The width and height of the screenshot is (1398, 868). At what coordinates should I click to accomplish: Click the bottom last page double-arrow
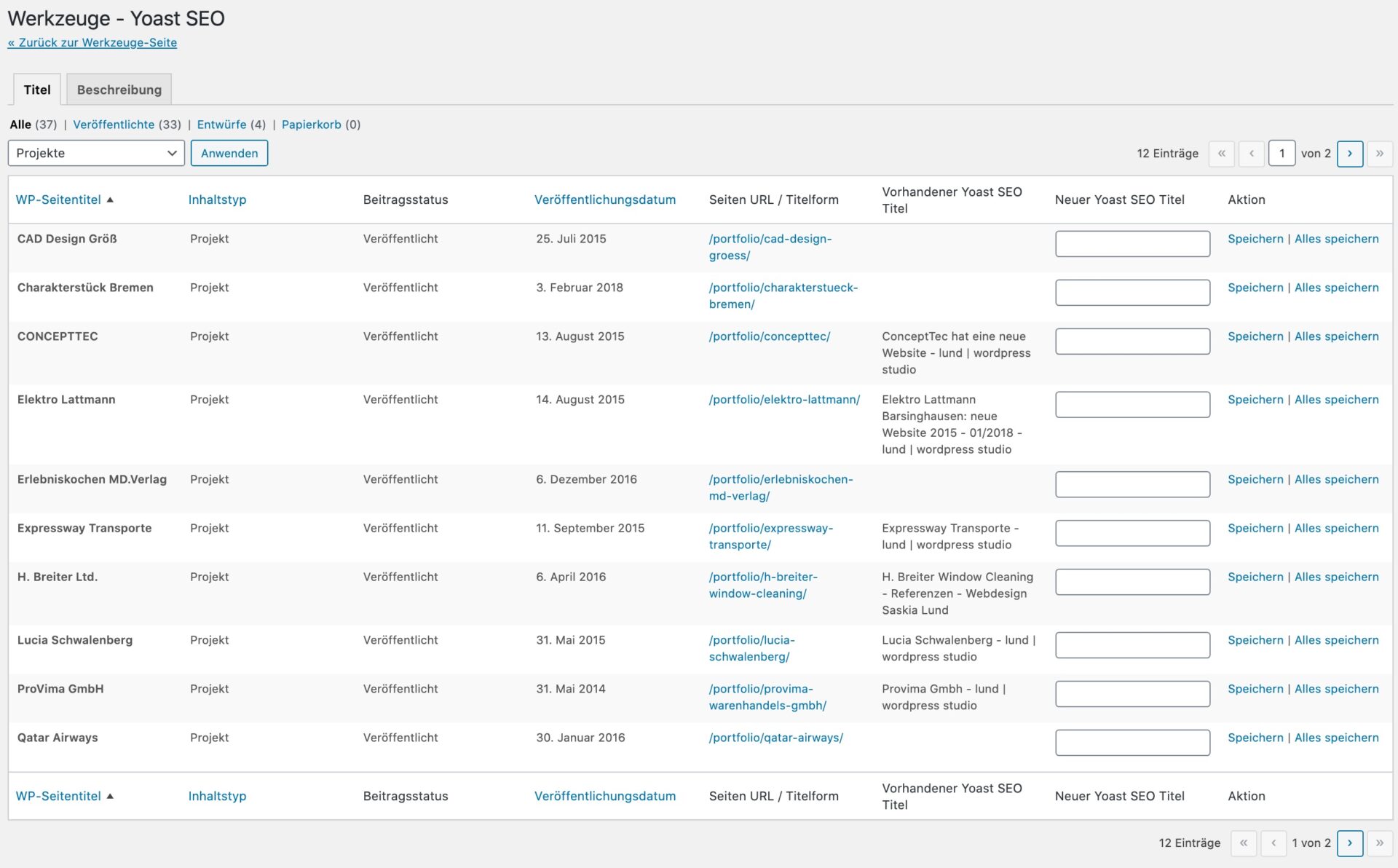coord(1379,843)
